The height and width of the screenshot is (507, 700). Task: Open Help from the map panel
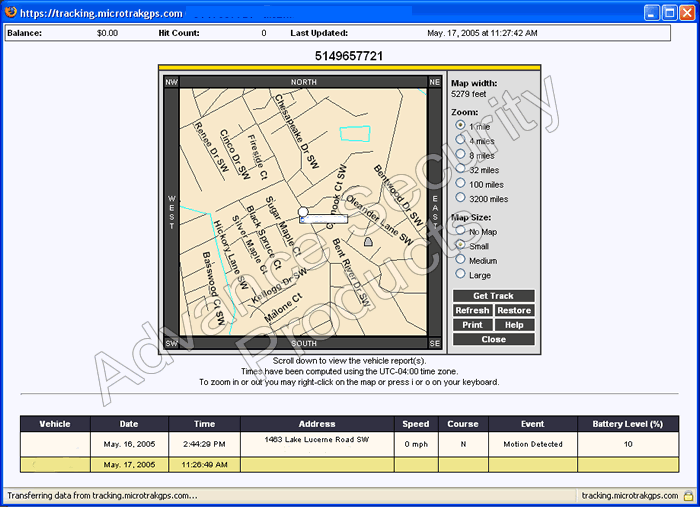point(514,325)
